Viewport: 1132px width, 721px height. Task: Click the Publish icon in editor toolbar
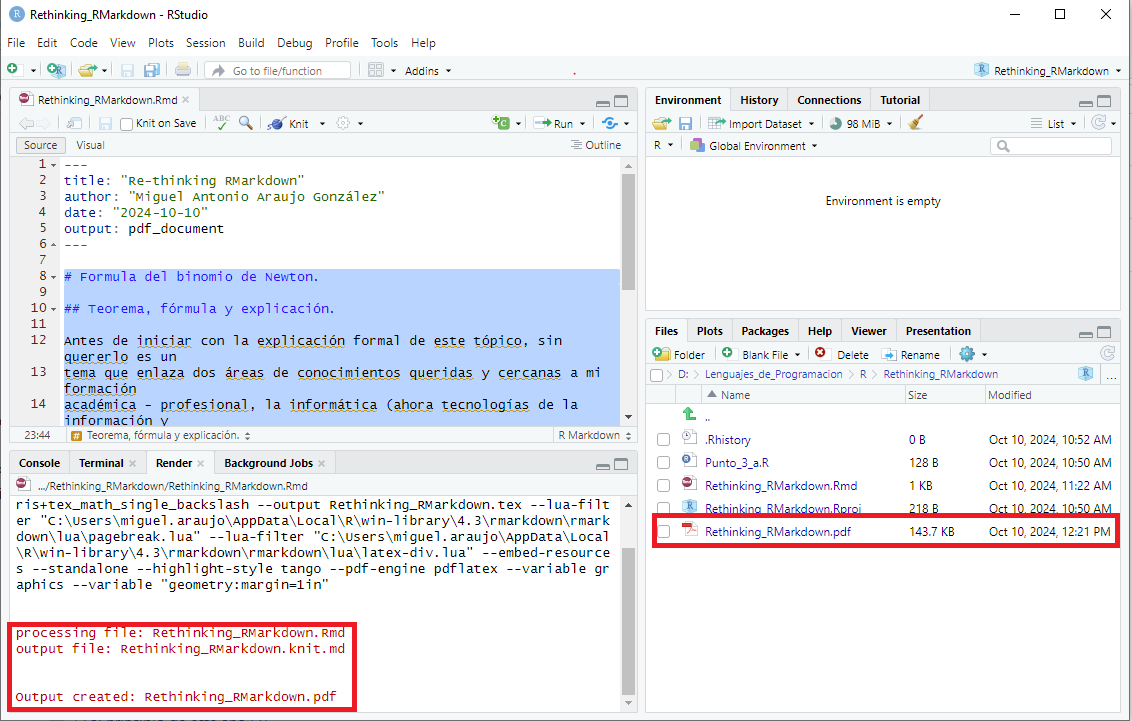610,123
